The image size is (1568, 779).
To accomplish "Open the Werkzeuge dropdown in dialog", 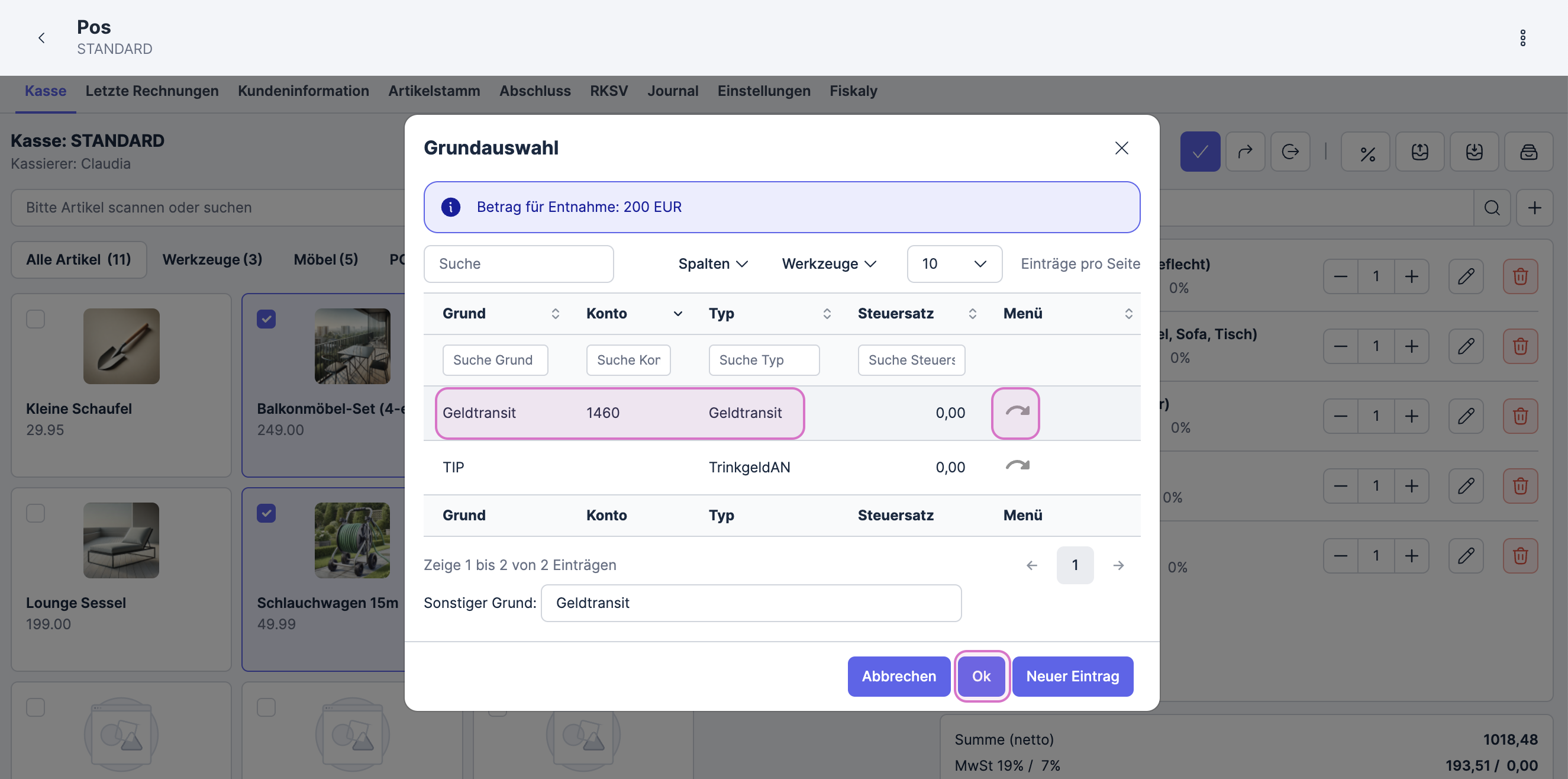I will point(828,264).
